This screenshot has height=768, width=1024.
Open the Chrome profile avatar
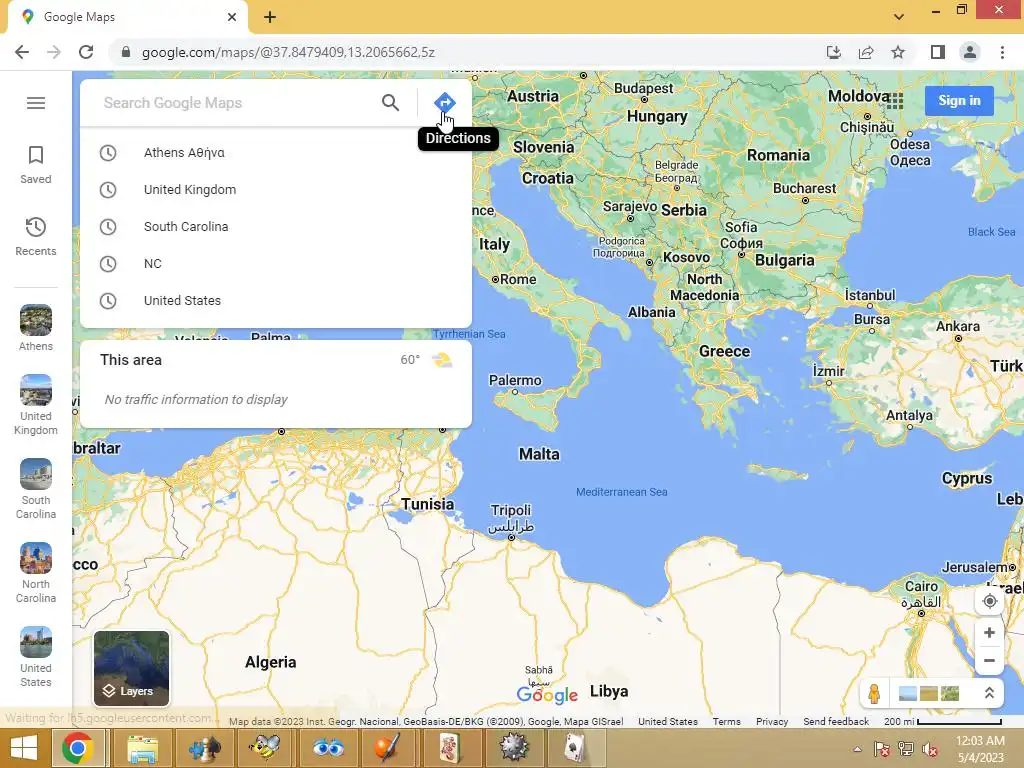coord(970,52)
